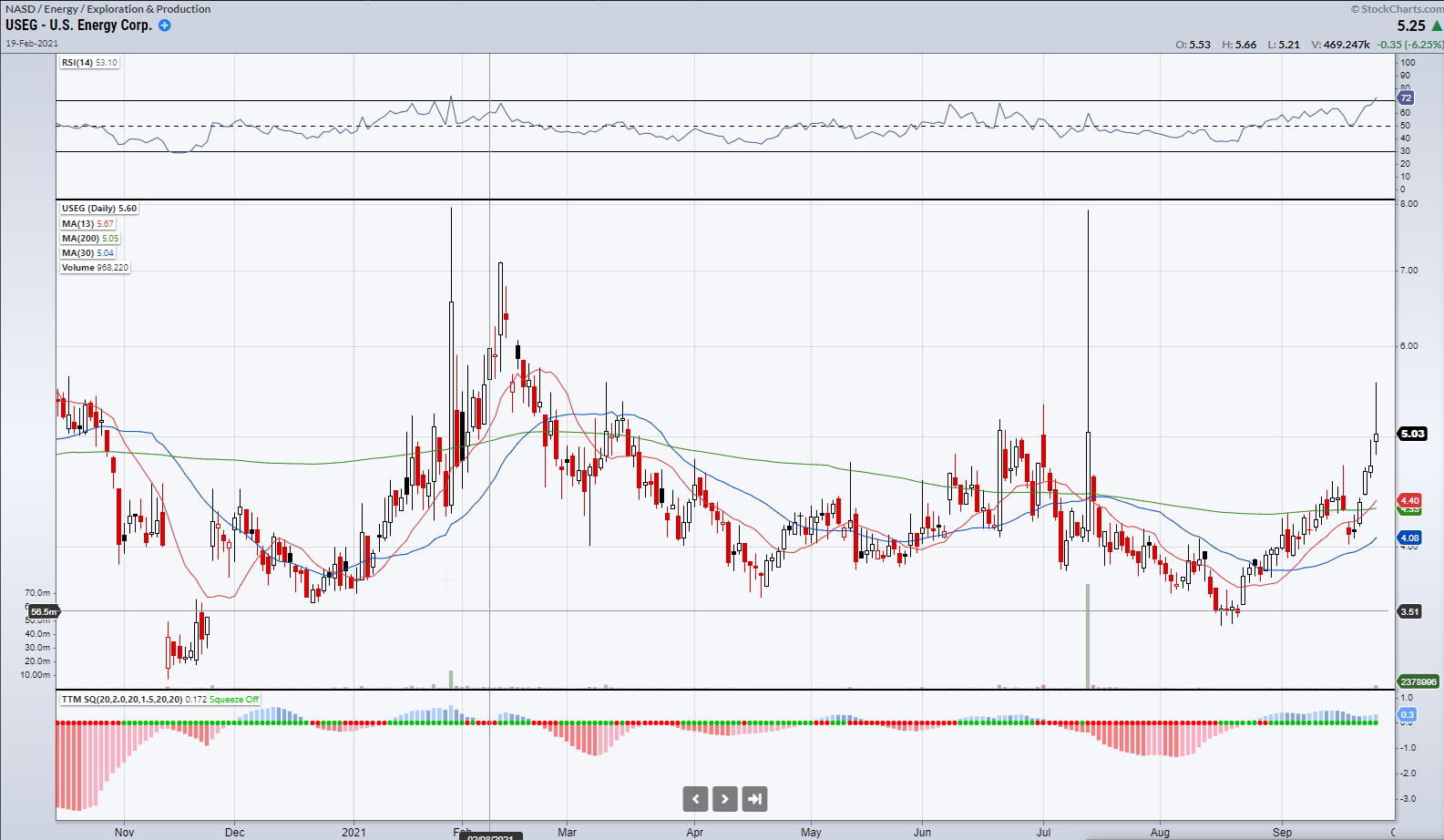This screenshot has width=1444, height=840.
Task: Click the low value L: 5.21
Action: tap(1284, 44)
